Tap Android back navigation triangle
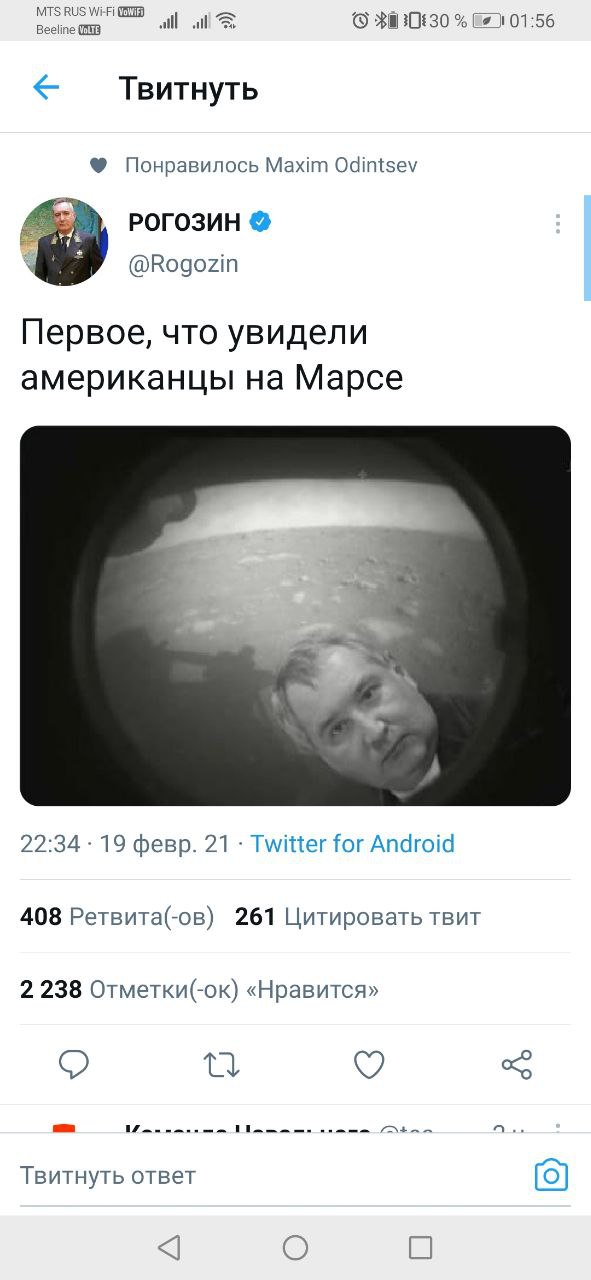Viewport: 591px width, 1280px height. (169, 1247)
